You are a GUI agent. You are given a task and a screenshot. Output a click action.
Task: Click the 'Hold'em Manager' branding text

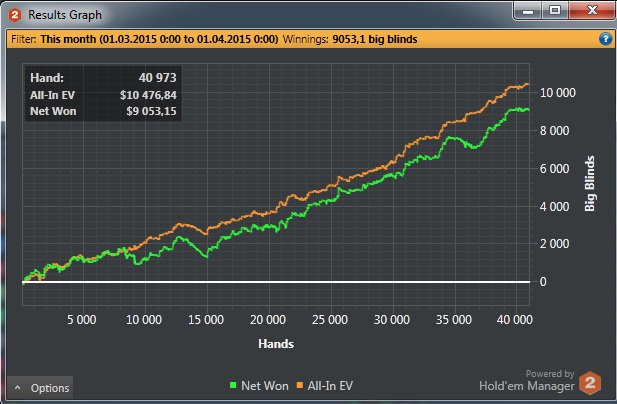pos(527,386)
